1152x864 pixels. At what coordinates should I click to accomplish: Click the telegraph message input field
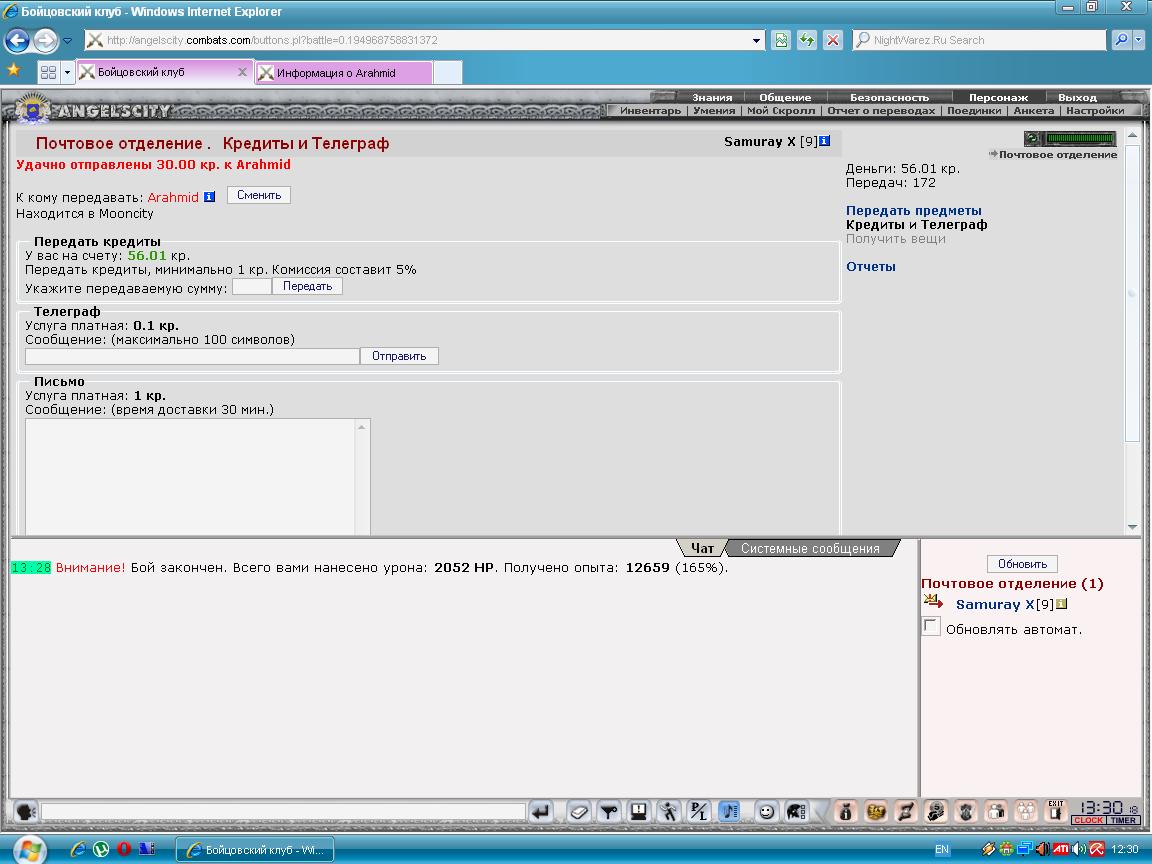coord(192,356)
